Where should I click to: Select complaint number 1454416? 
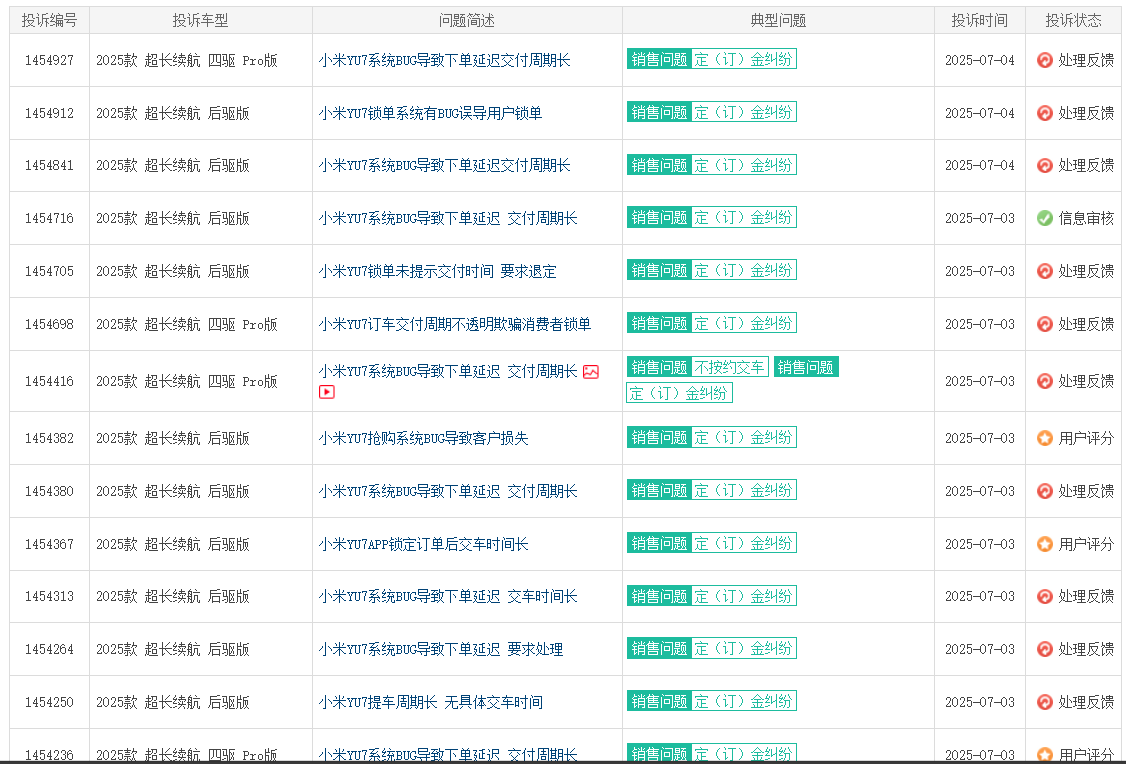pyautogui.click(x=50, y=381)
